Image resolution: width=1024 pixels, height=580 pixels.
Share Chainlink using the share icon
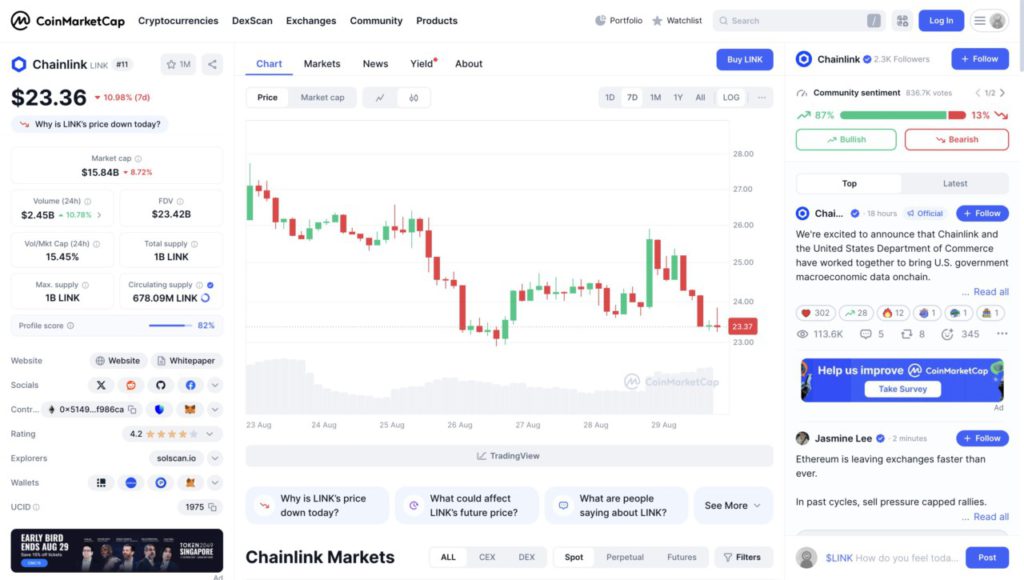coord(212,64)
